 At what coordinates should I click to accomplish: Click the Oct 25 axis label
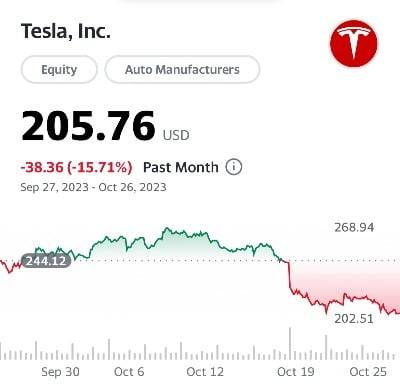368,372
